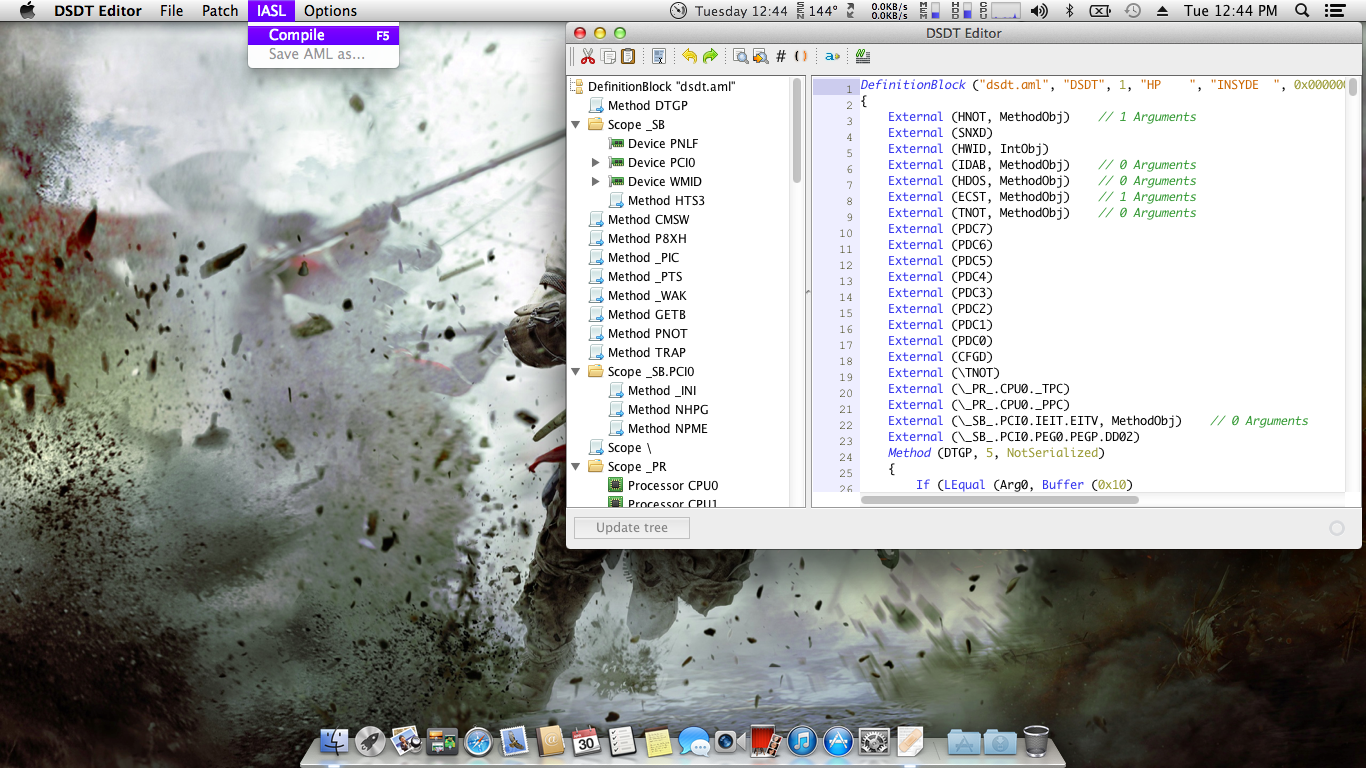1366x768 pixels.
Task: Open App Store icon in Dock
Action: (x=838, y=741)
